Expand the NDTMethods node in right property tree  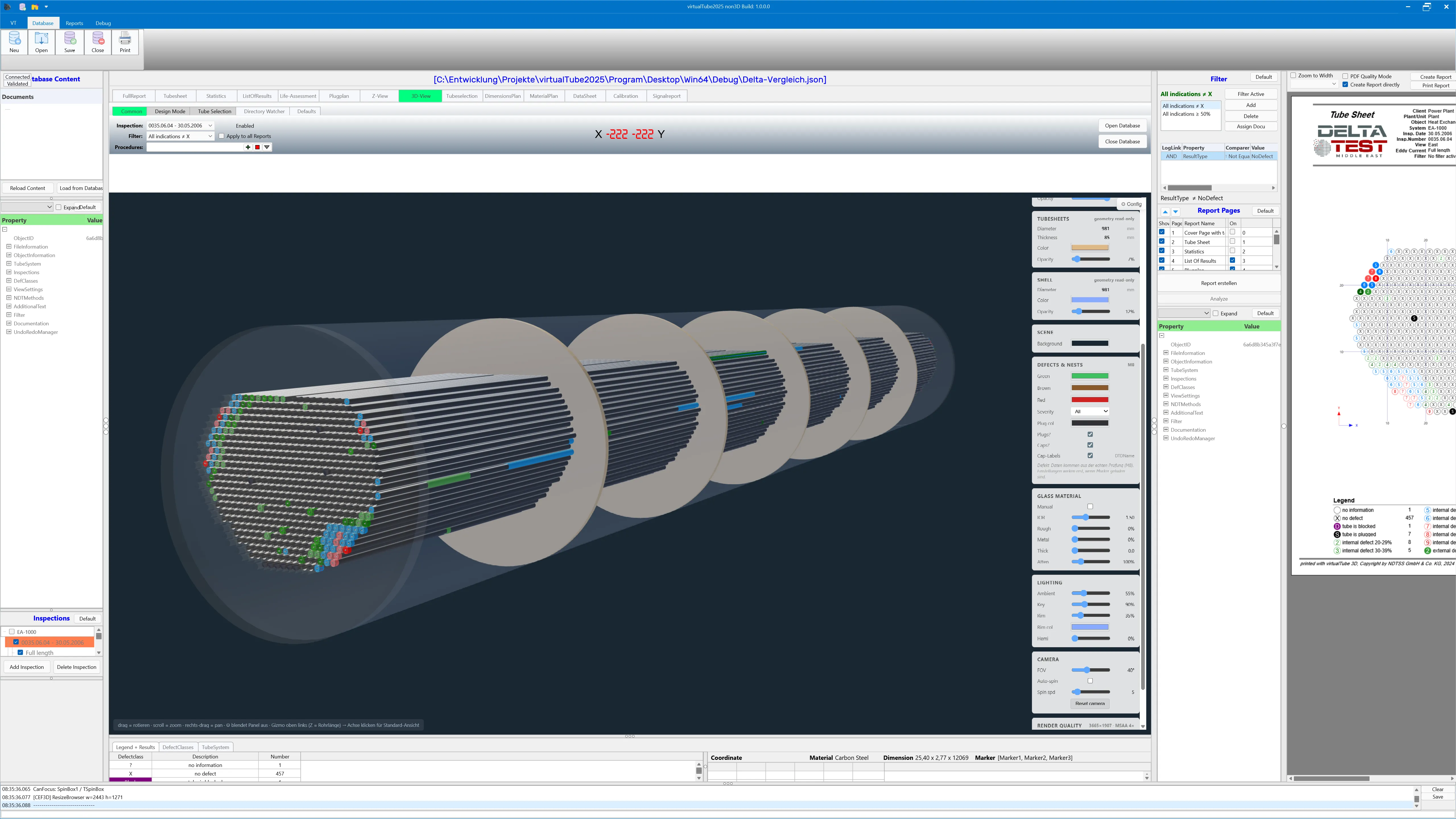(1166, 404)
